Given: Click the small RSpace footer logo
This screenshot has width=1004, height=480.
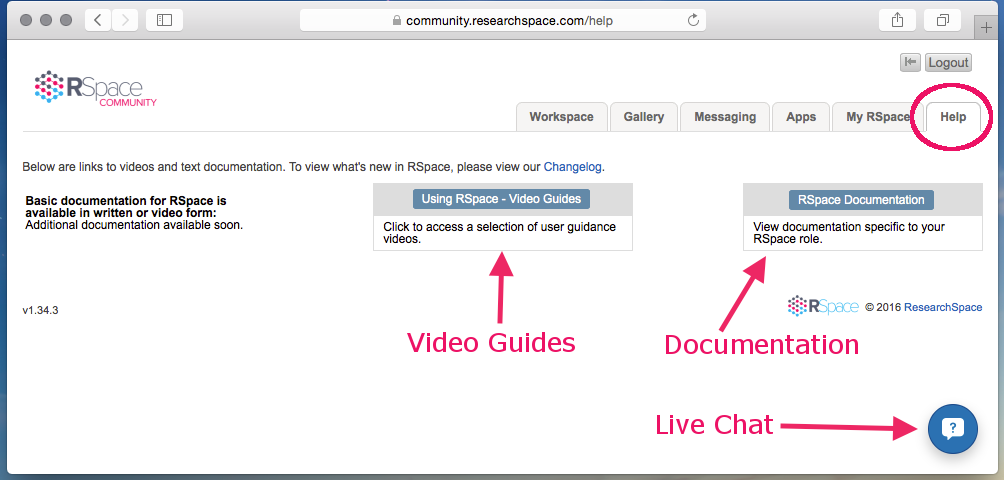Looking at the screenshot, I should 823,306.
